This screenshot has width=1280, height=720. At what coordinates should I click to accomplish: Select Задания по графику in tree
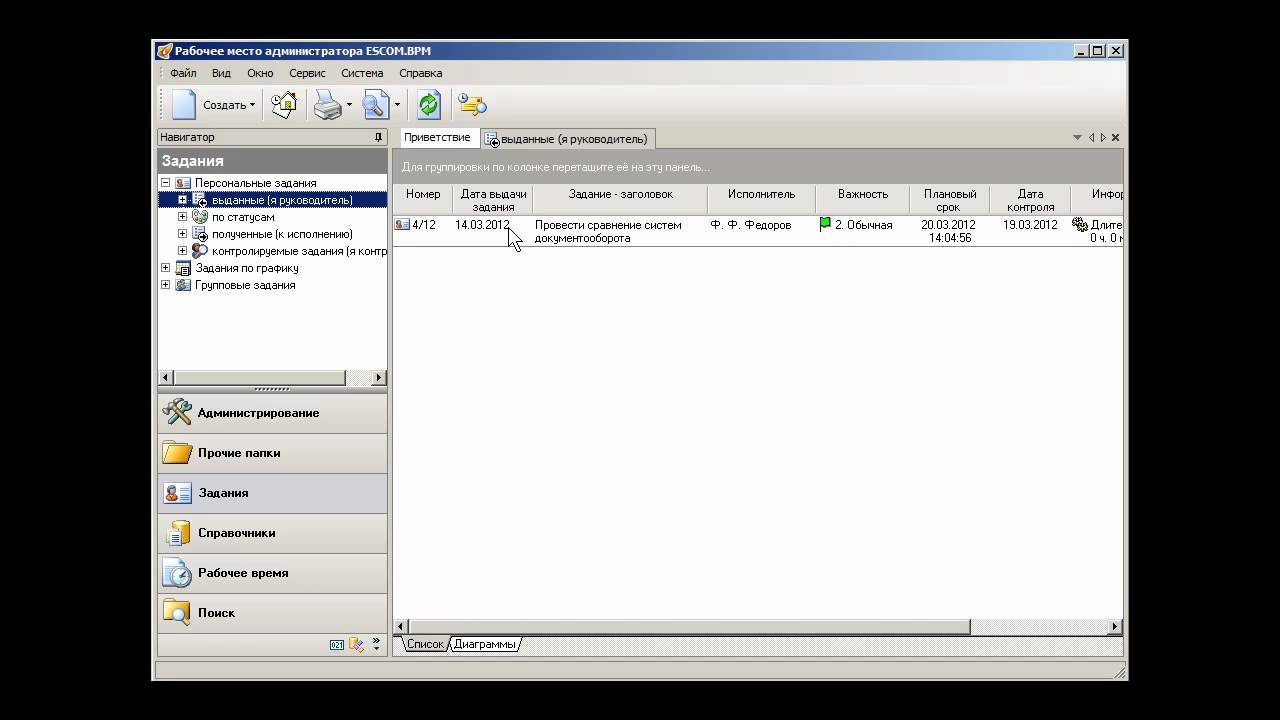tap(246, 268)
